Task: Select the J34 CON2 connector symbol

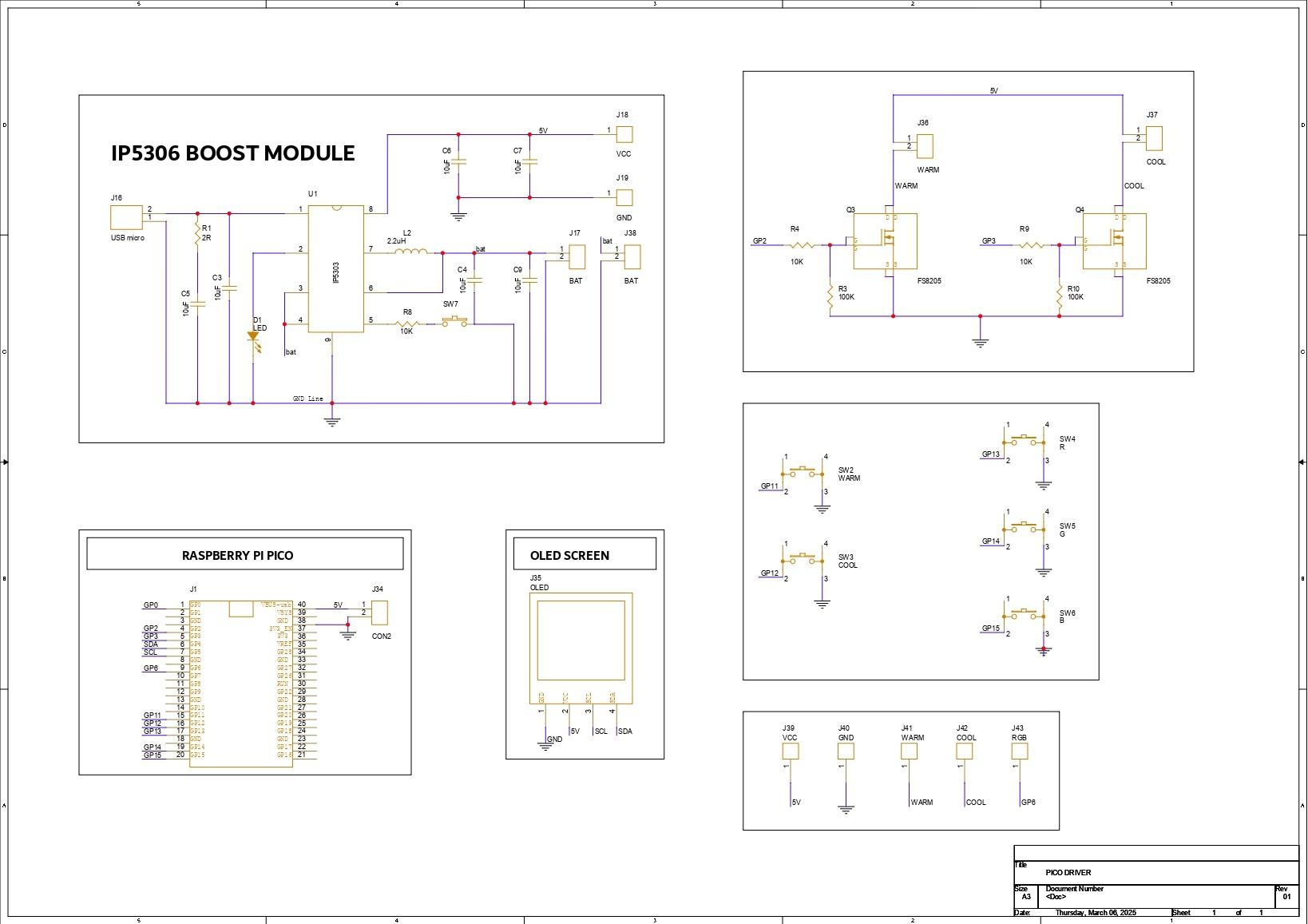Action: coord(379,613)
